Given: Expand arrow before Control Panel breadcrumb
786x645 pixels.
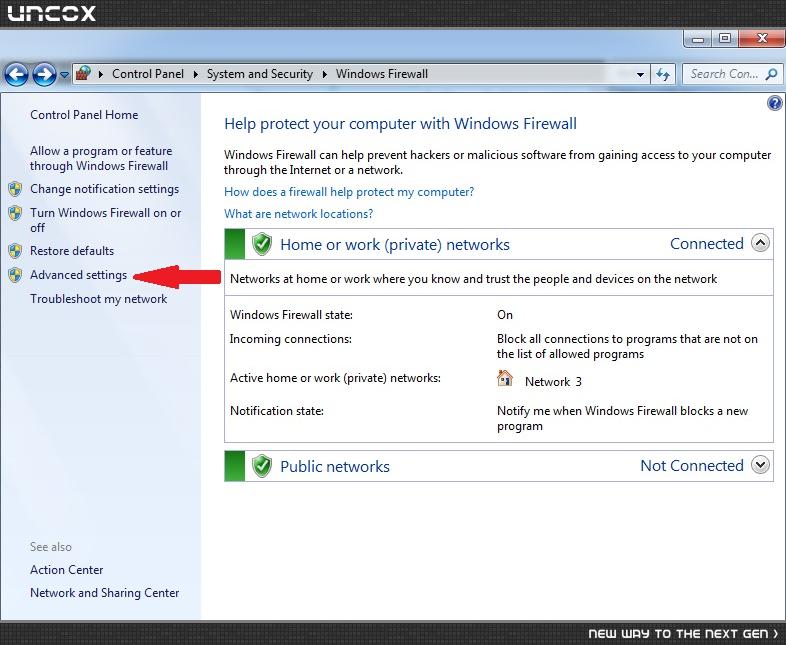Looking at the screenshot, I should (101, 74).
